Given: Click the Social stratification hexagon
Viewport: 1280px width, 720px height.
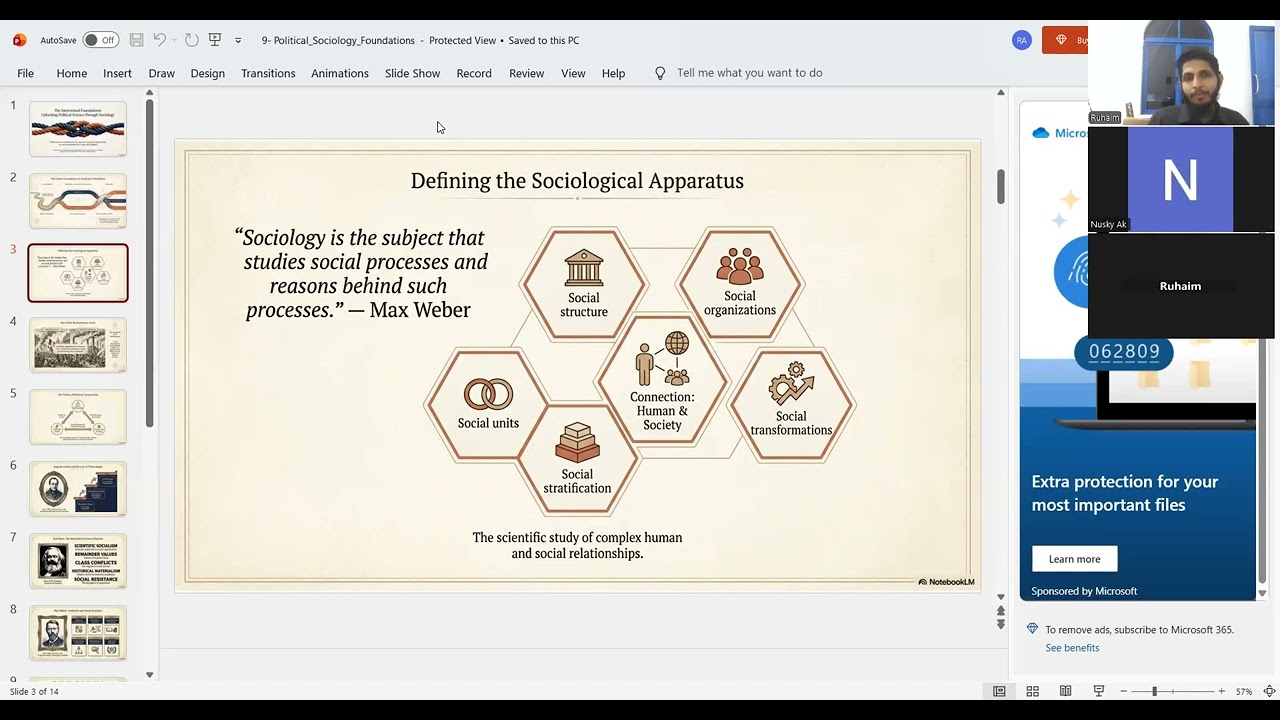Looking at the screenshot, I should click(577, 460).
